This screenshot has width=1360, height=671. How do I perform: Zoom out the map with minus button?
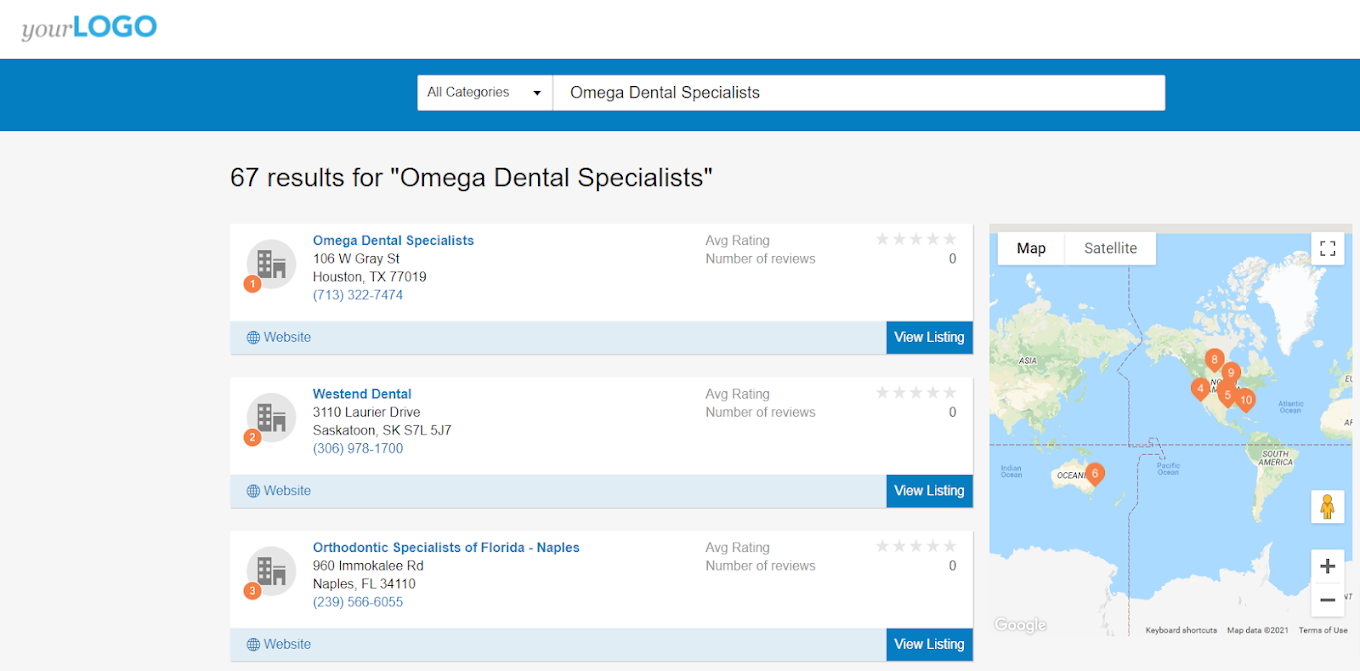tap(1327, 600)
